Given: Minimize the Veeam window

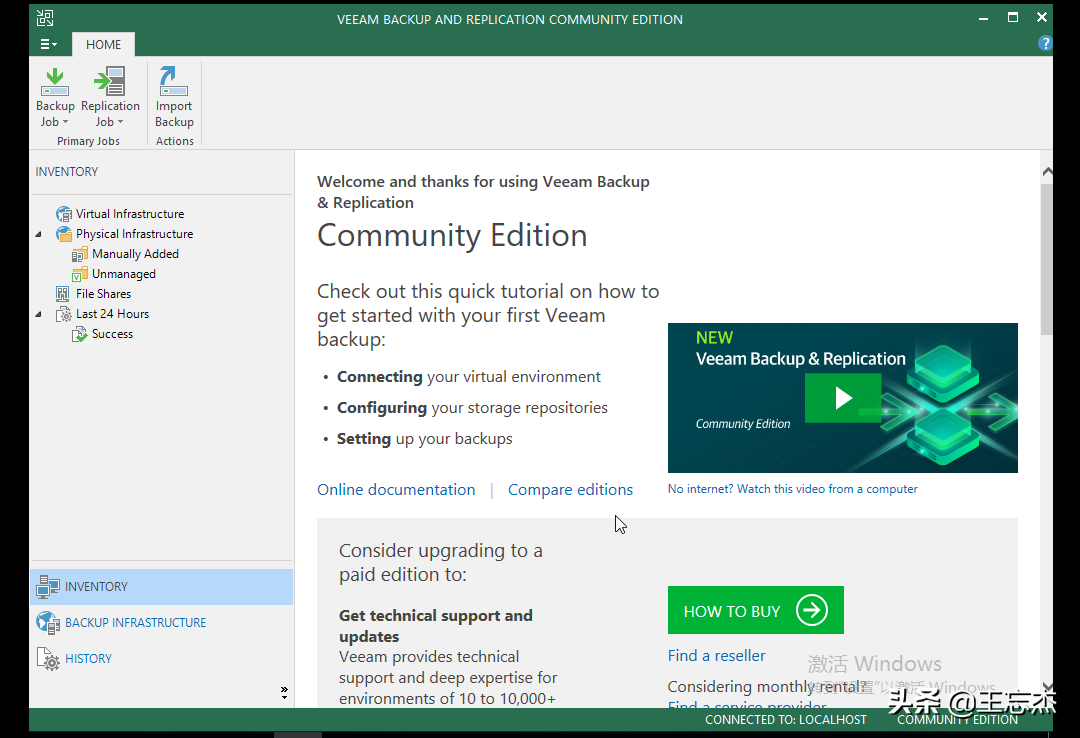Looking at the screenshot, I should click(984, 18).
